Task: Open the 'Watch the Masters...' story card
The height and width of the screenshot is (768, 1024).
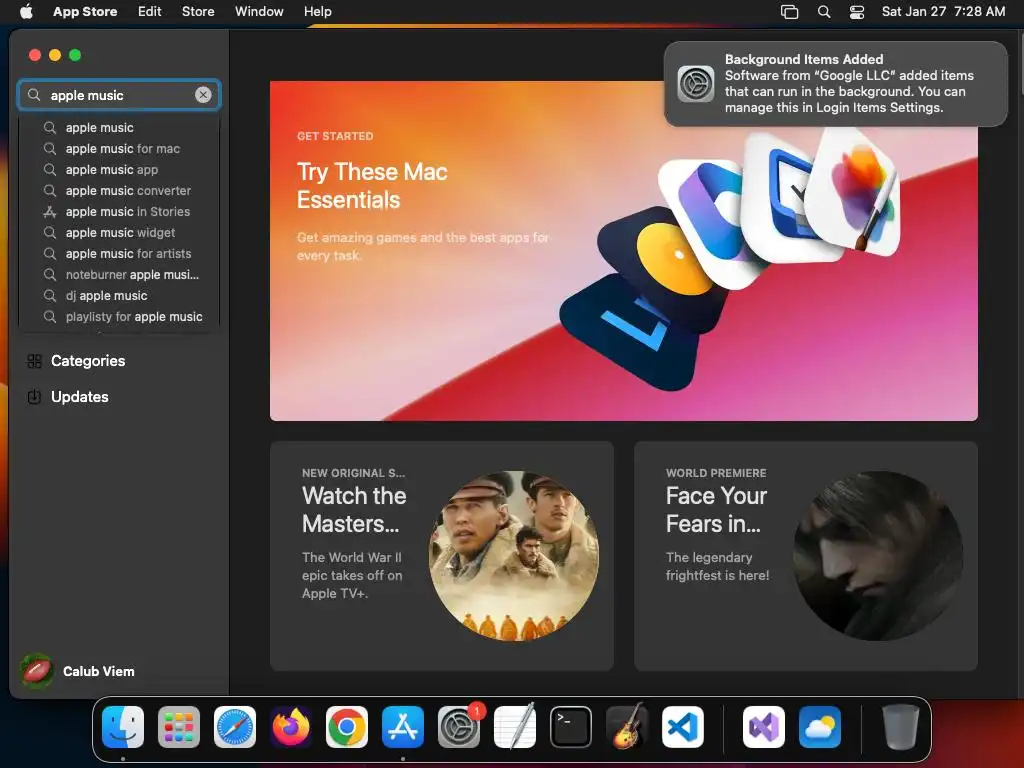Action: pyautogui.click(x=441, y=556)
